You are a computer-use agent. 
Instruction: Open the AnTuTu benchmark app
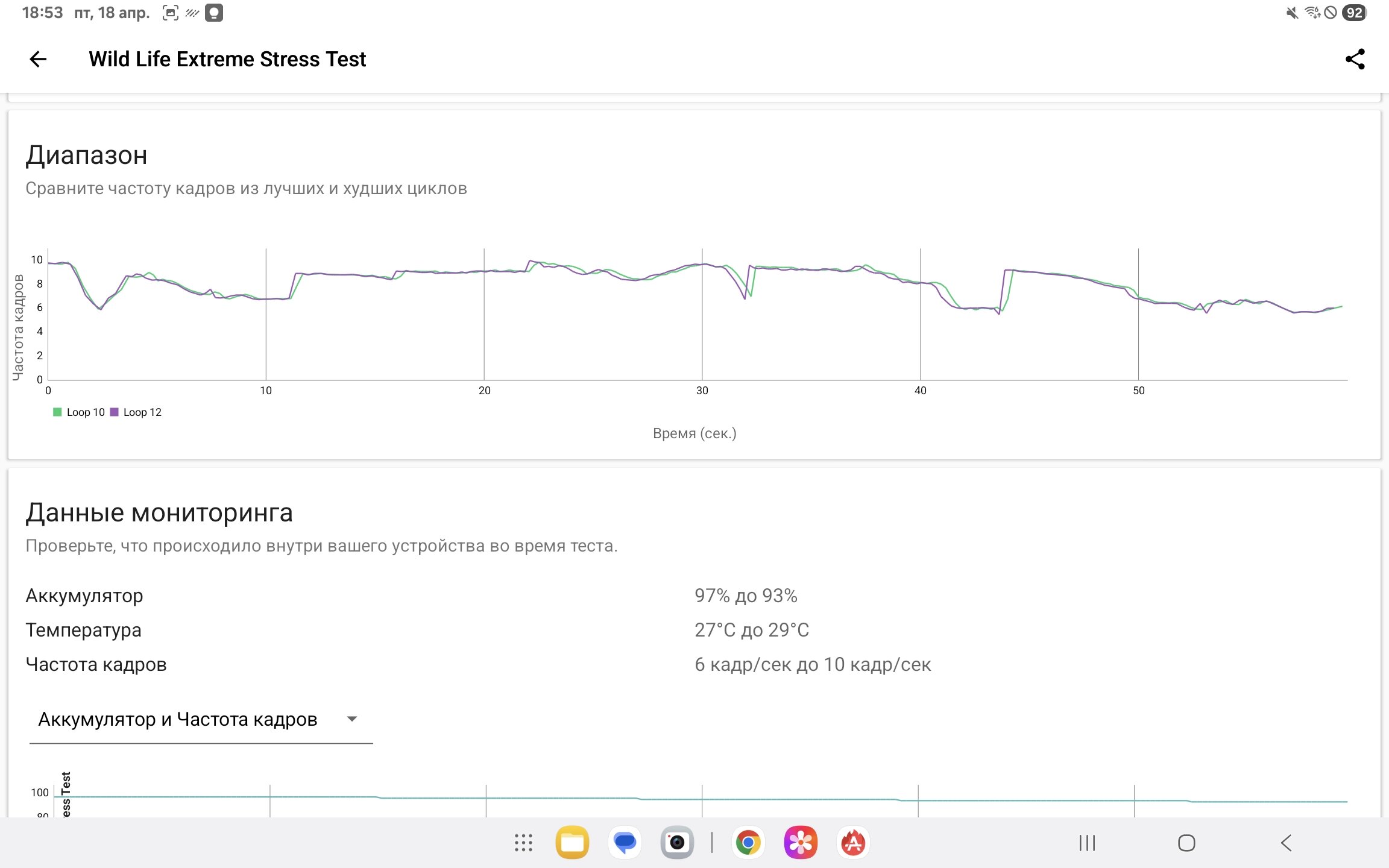click(x=853, y=843)
